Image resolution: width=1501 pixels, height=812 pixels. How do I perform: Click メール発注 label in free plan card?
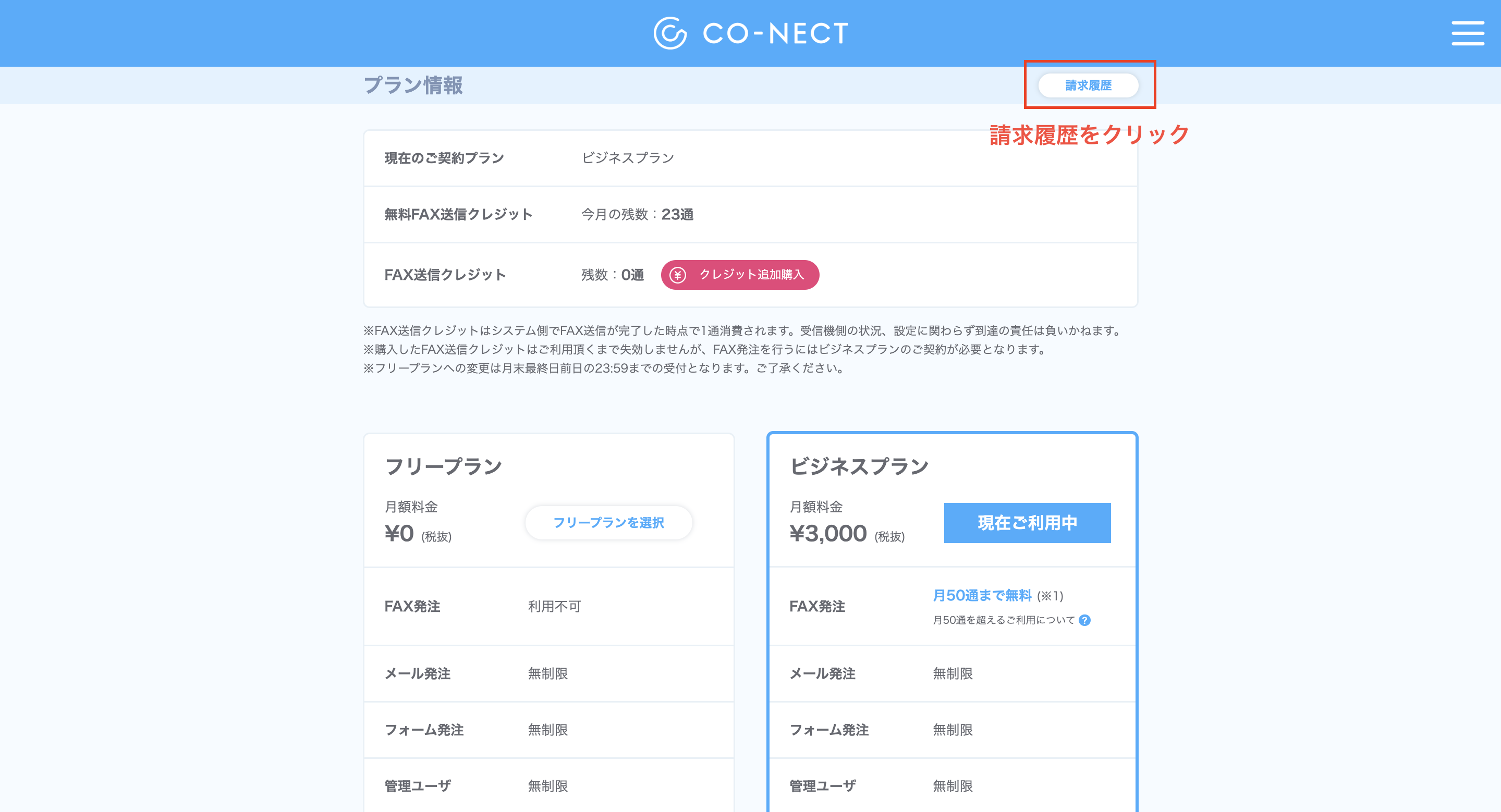pos(417,673)
